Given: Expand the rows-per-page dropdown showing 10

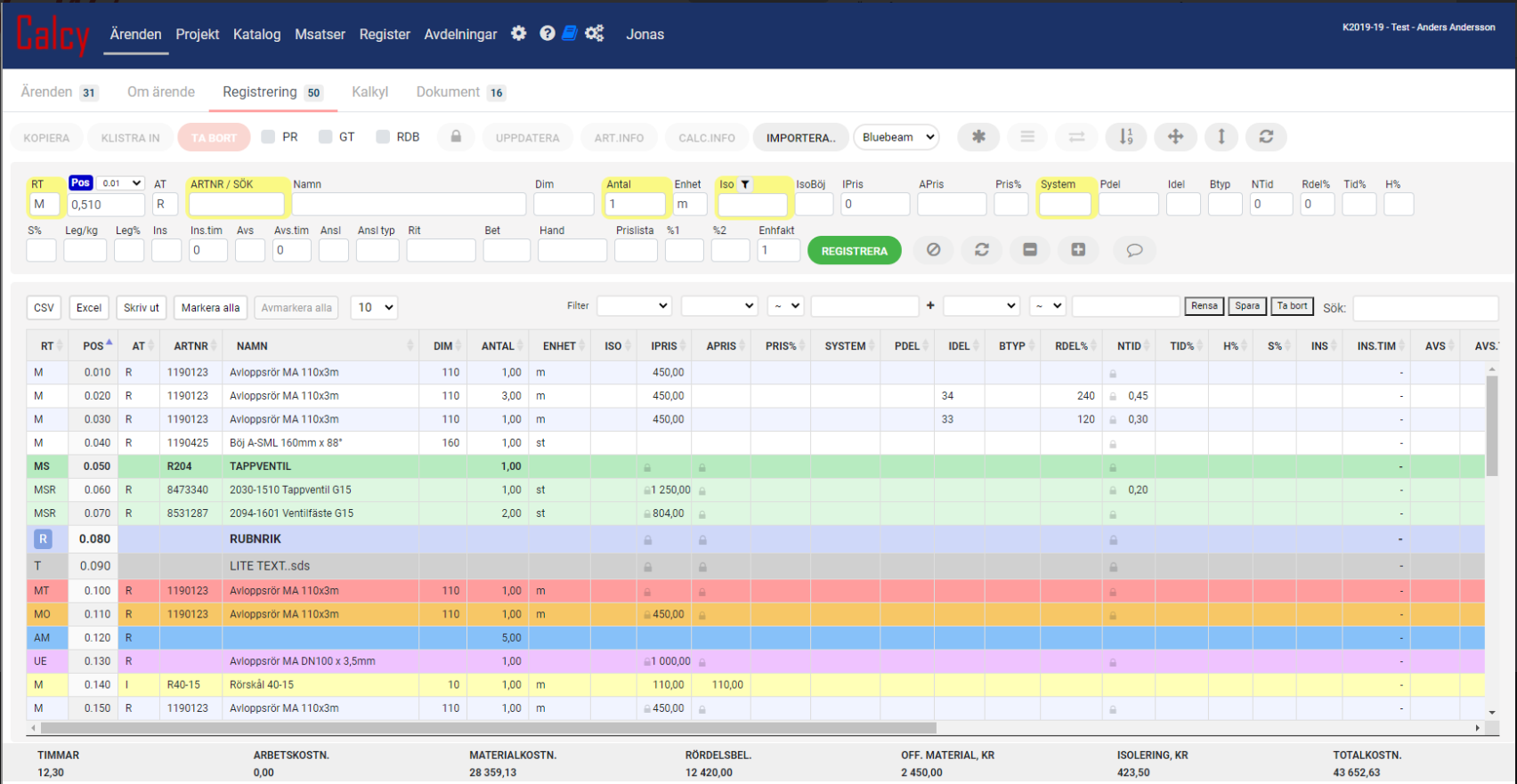Looking at the screenshot, I should (374, 308).
